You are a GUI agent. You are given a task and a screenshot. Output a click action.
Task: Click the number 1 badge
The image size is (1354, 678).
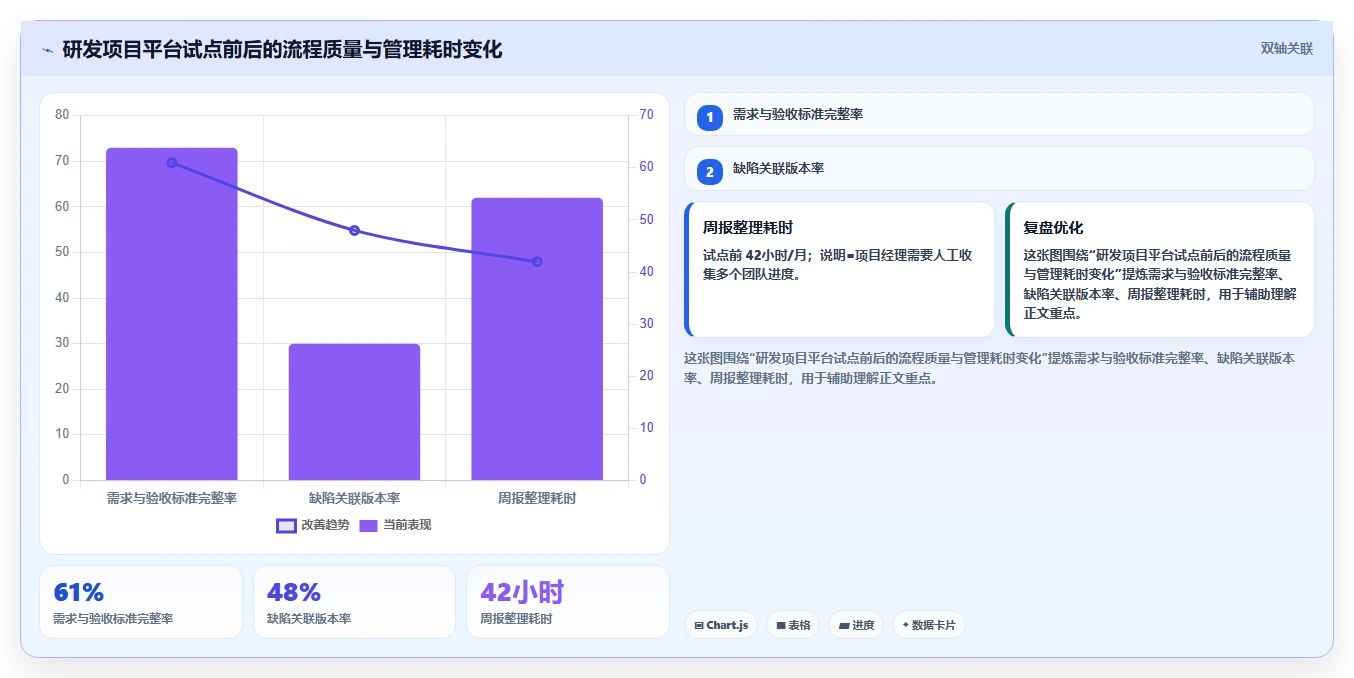[x=710, y=117]
